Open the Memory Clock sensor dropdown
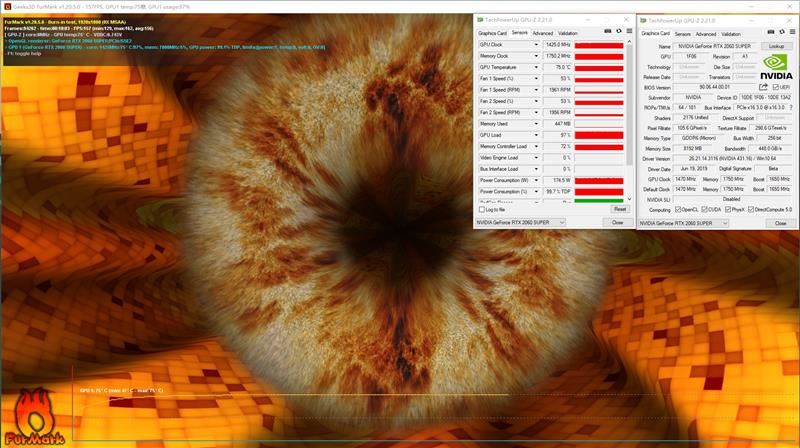This screenshot has width=800, height=448. click(536, 56)
